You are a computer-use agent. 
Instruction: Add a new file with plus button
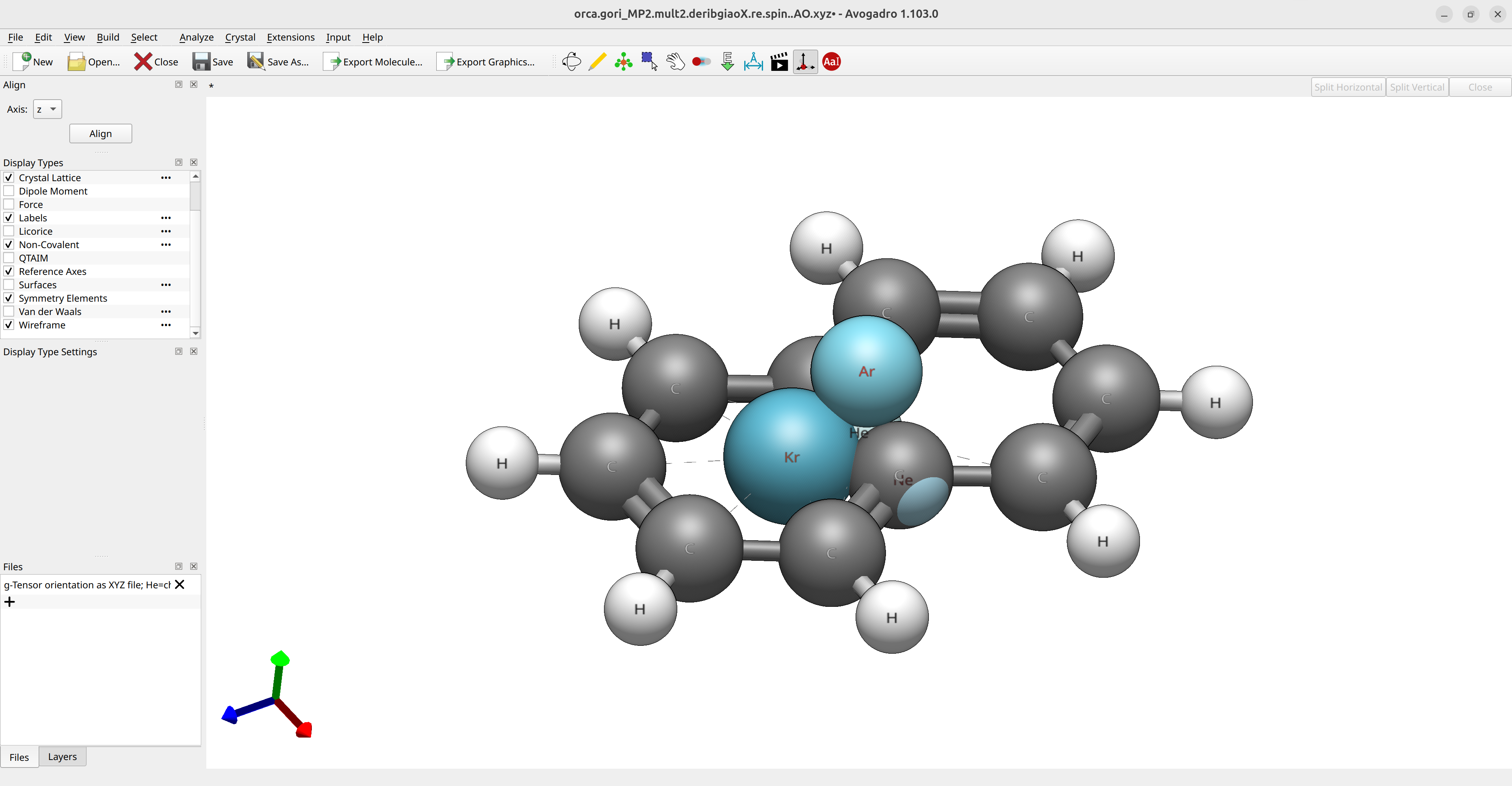(x=9, y=602)
